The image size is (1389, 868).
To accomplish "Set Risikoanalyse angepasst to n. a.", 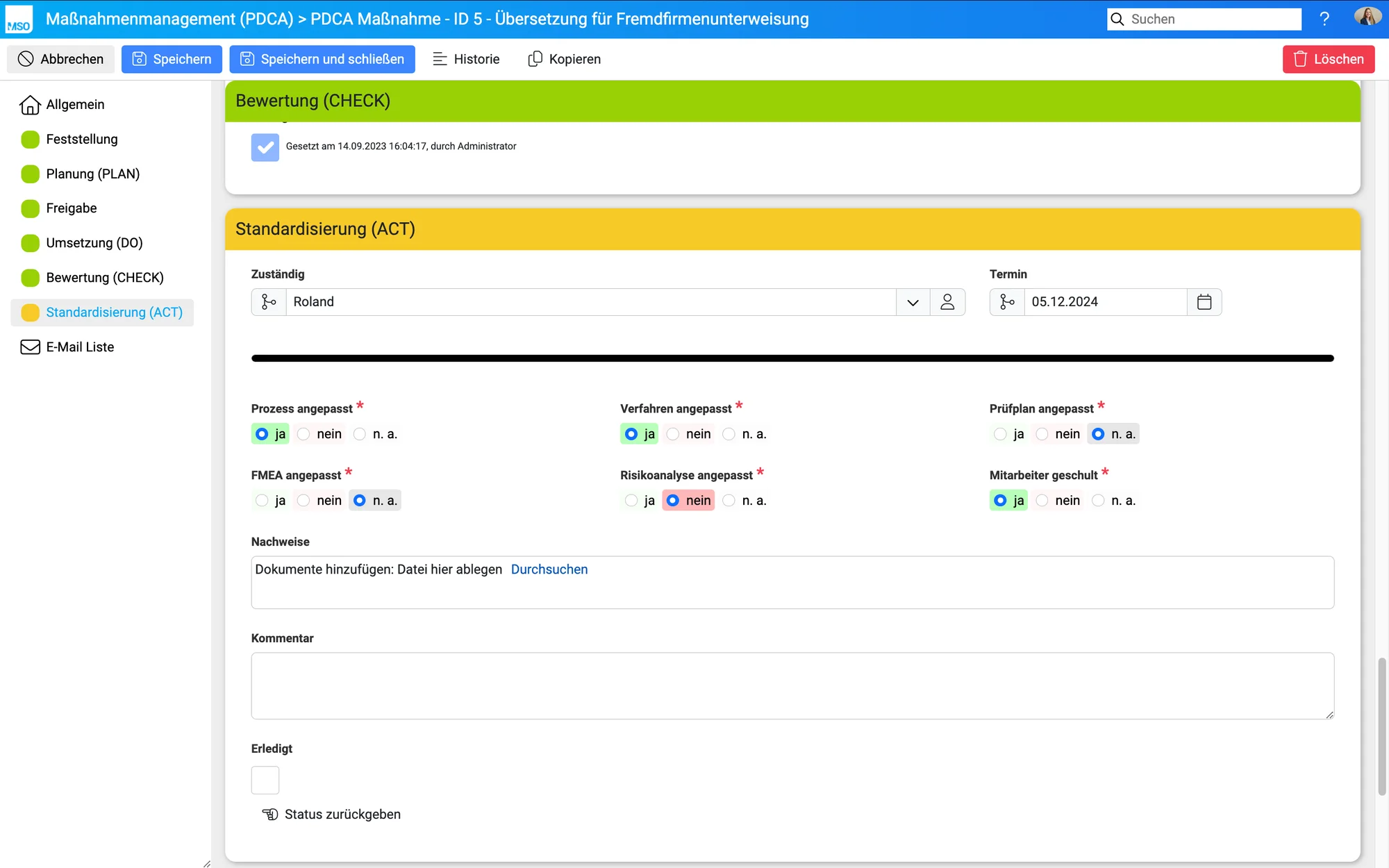I will [x=729, y=501].
